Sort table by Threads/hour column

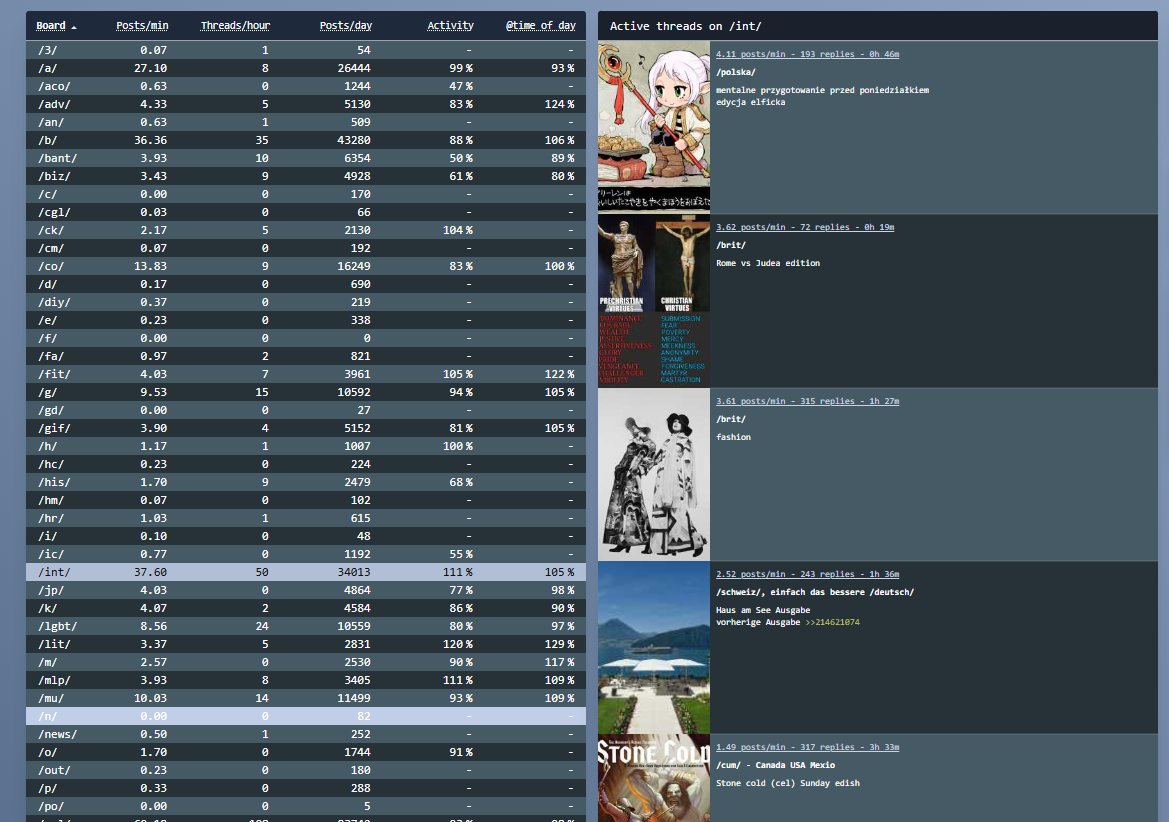coord(235,25)
